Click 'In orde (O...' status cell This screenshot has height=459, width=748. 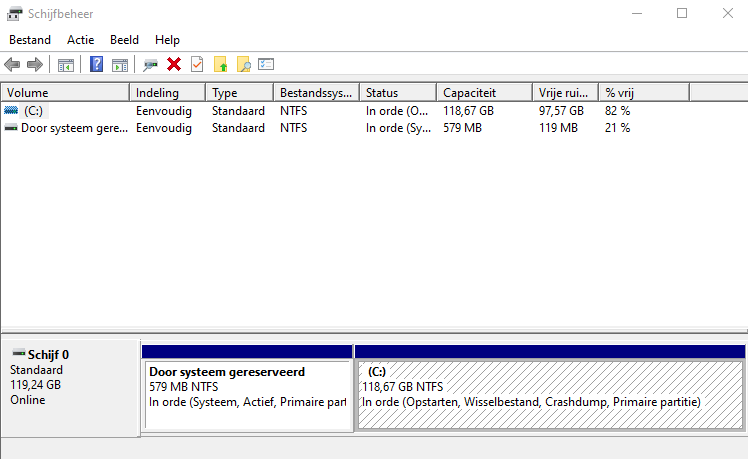[397, 111]
